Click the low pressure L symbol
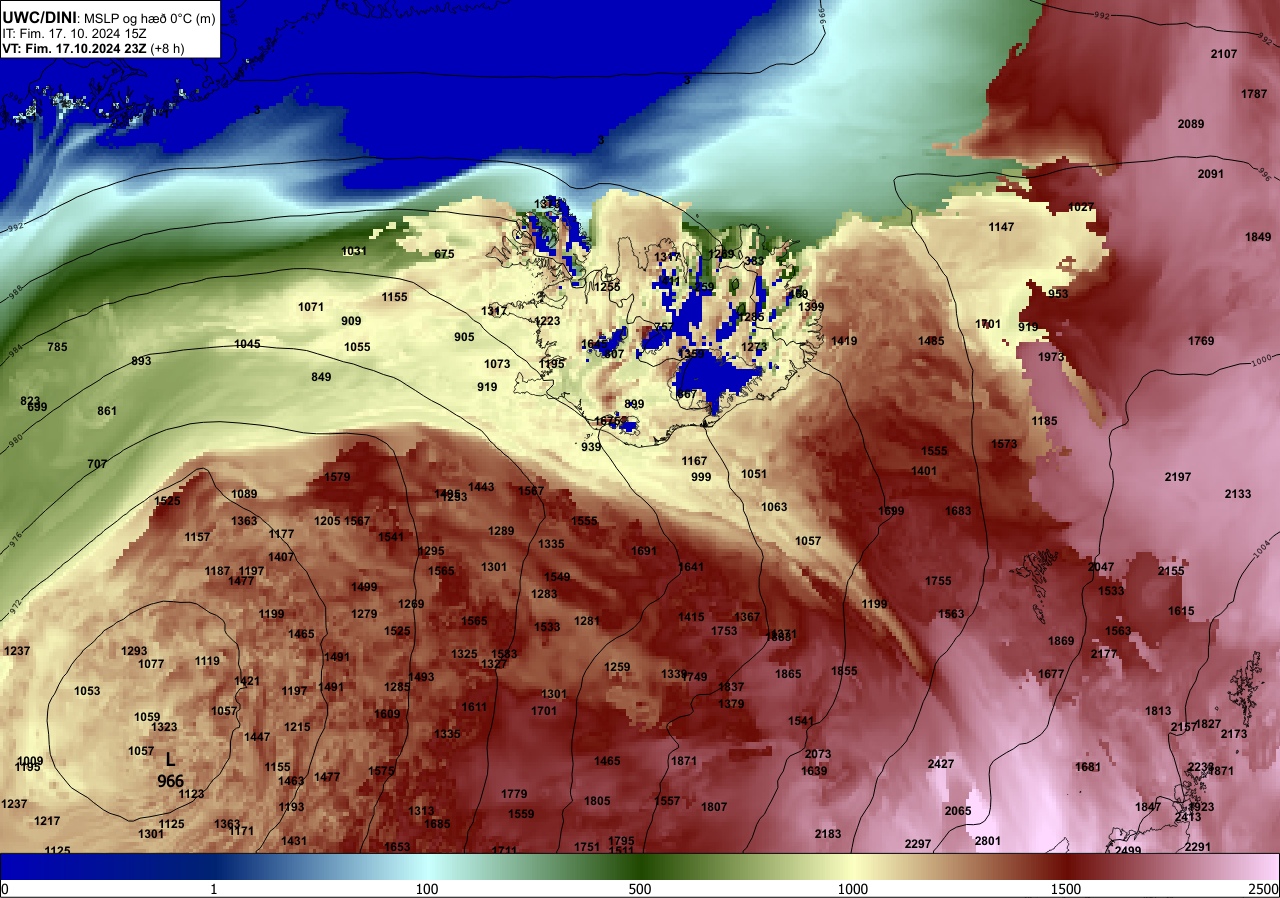Viewport: 1280px width, 898px height. click(170, 760)
